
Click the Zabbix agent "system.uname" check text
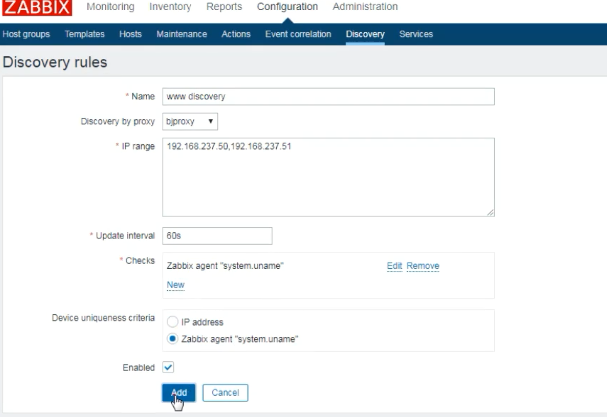click(x=225, y=266)
